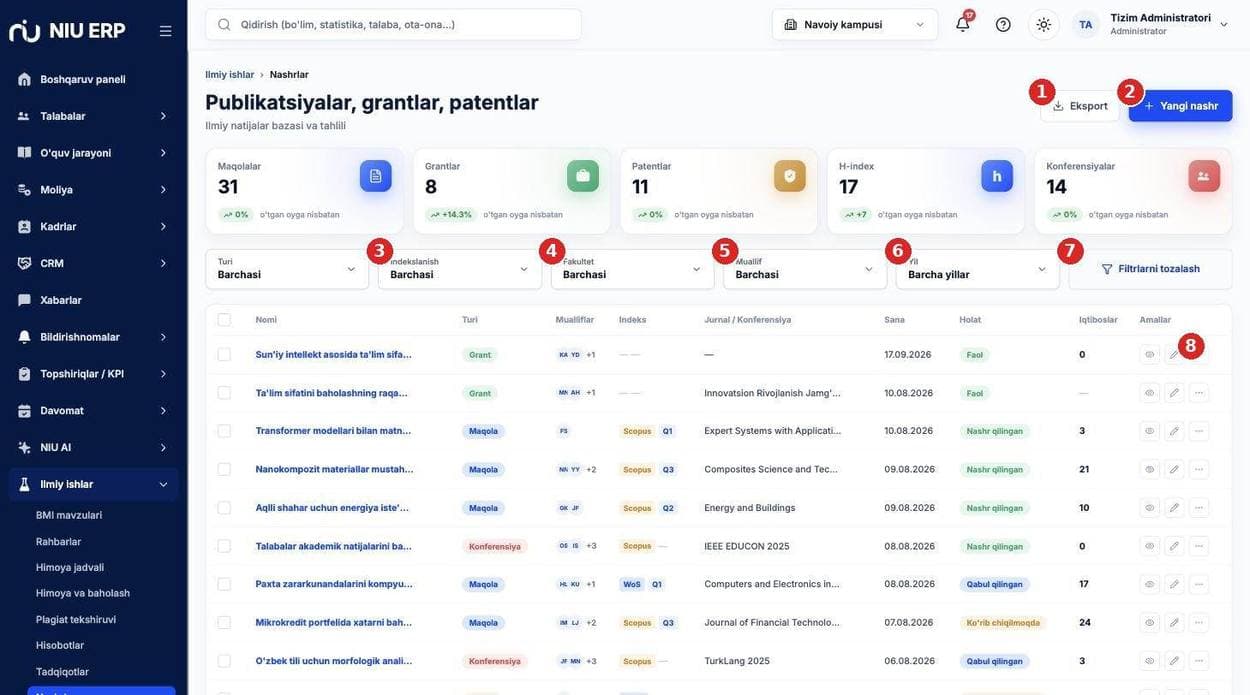Check the Talabalar akademik natijalarini row
Image resolution: width=1250 pixels, height=695 pixels.
[x=224, y=546]
